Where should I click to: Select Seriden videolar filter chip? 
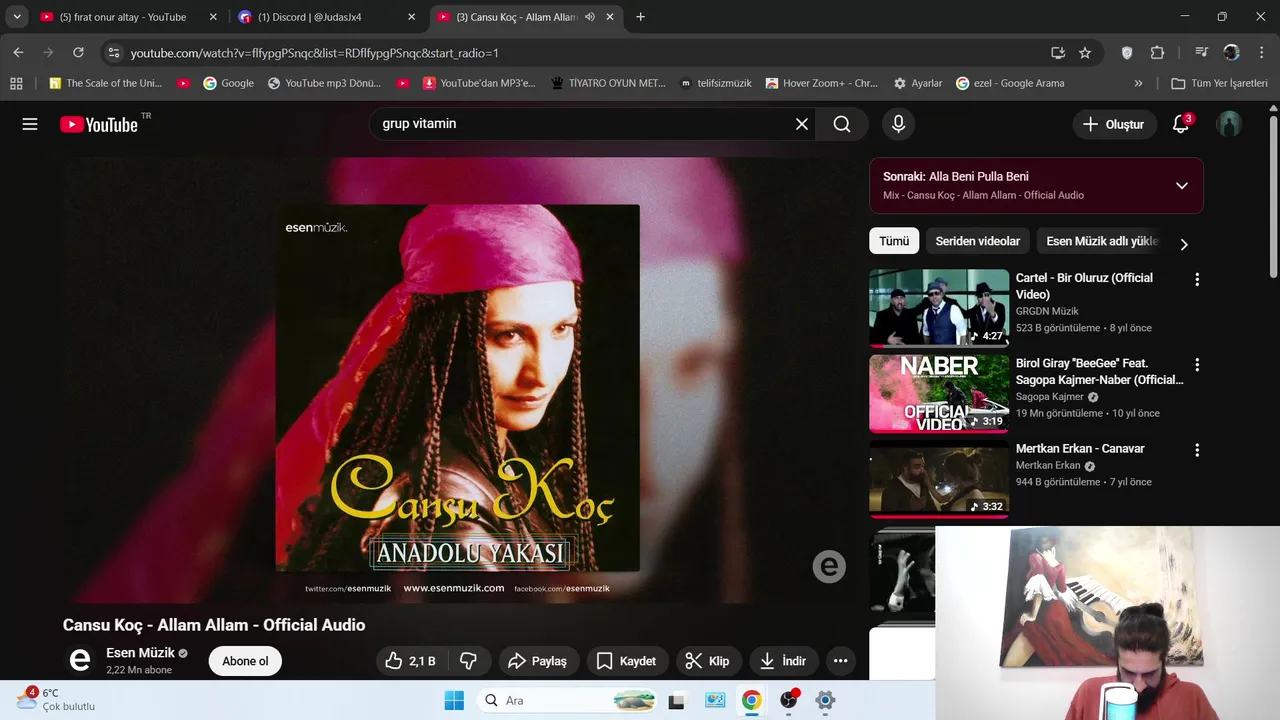tap(978, 241)
